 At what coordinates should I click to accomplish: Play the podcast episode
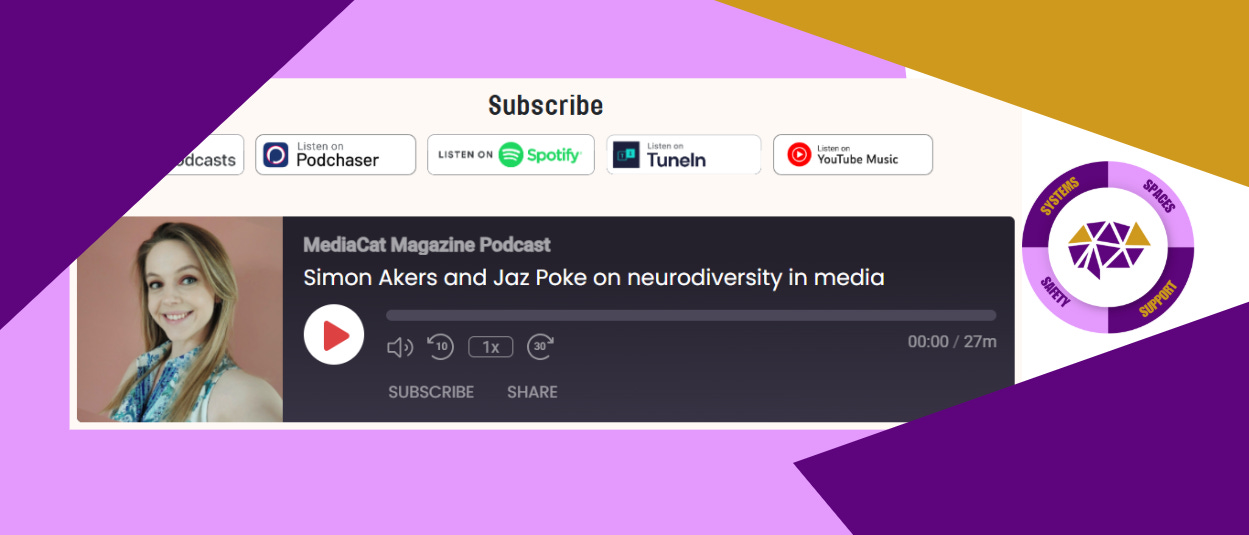(333, 335)
